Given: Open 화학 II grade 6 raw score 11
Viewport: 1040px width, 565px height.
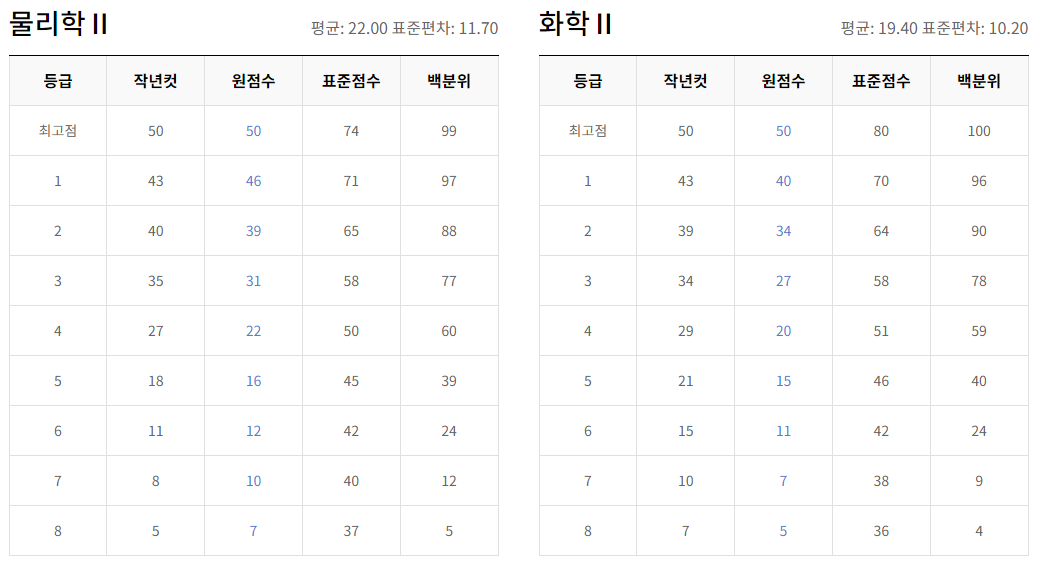Looking at the screenshot, I should tap(783, 431).
